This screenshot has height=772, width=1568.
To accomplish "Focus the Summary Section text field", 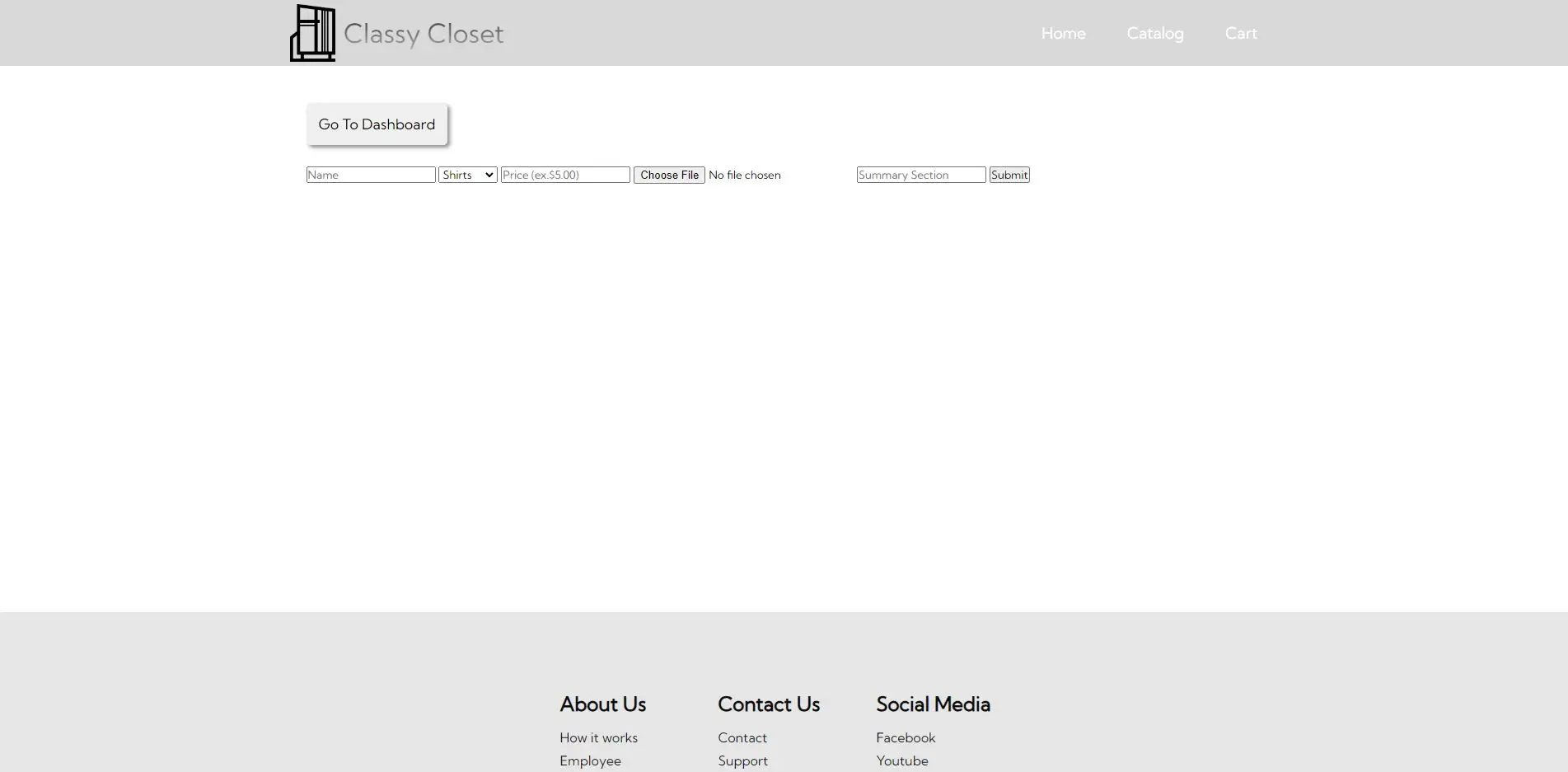I will [920, 175].
